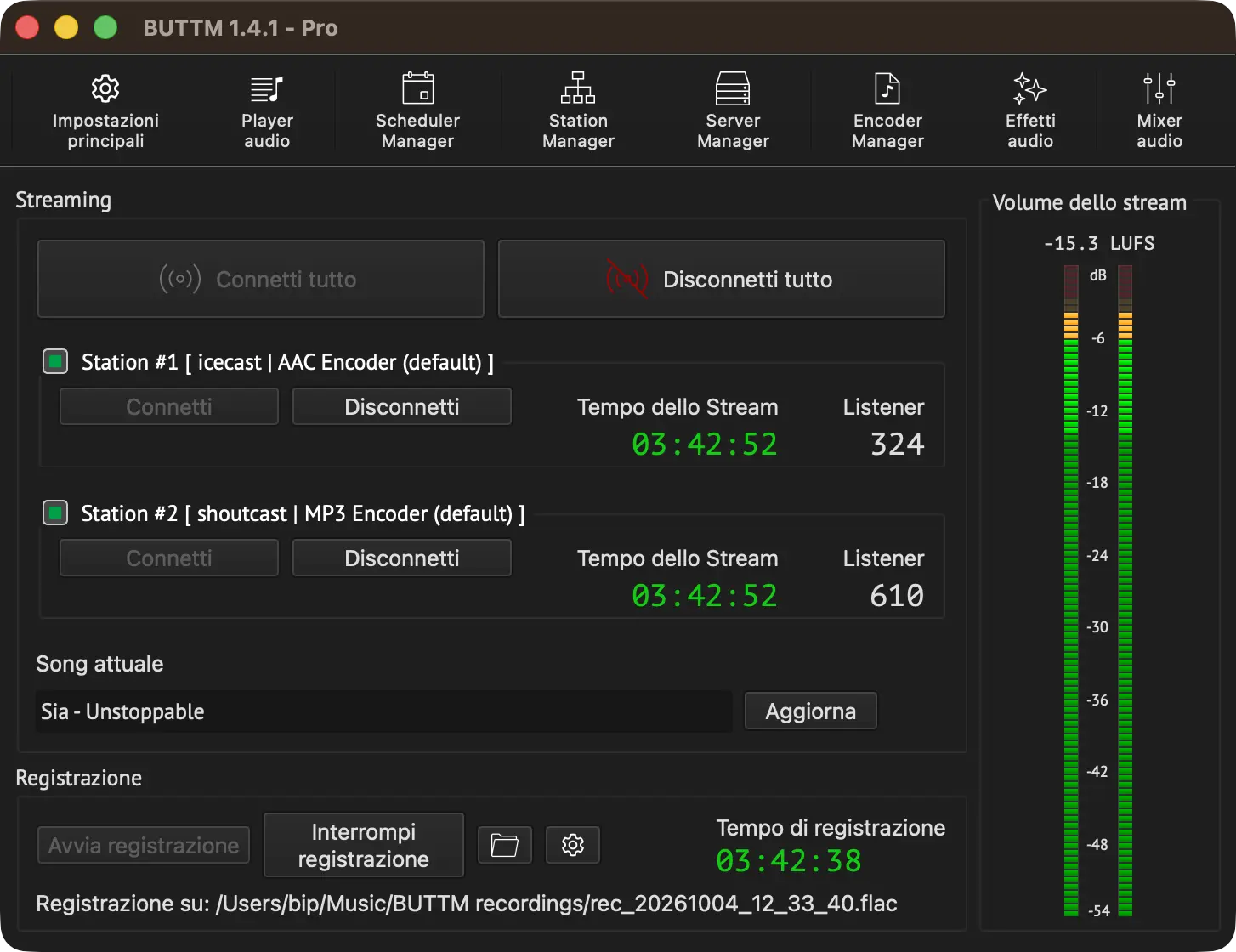Click Connetti for Station #1
The width and height of the screenshot is (1236, 952).
pos(169,406)
